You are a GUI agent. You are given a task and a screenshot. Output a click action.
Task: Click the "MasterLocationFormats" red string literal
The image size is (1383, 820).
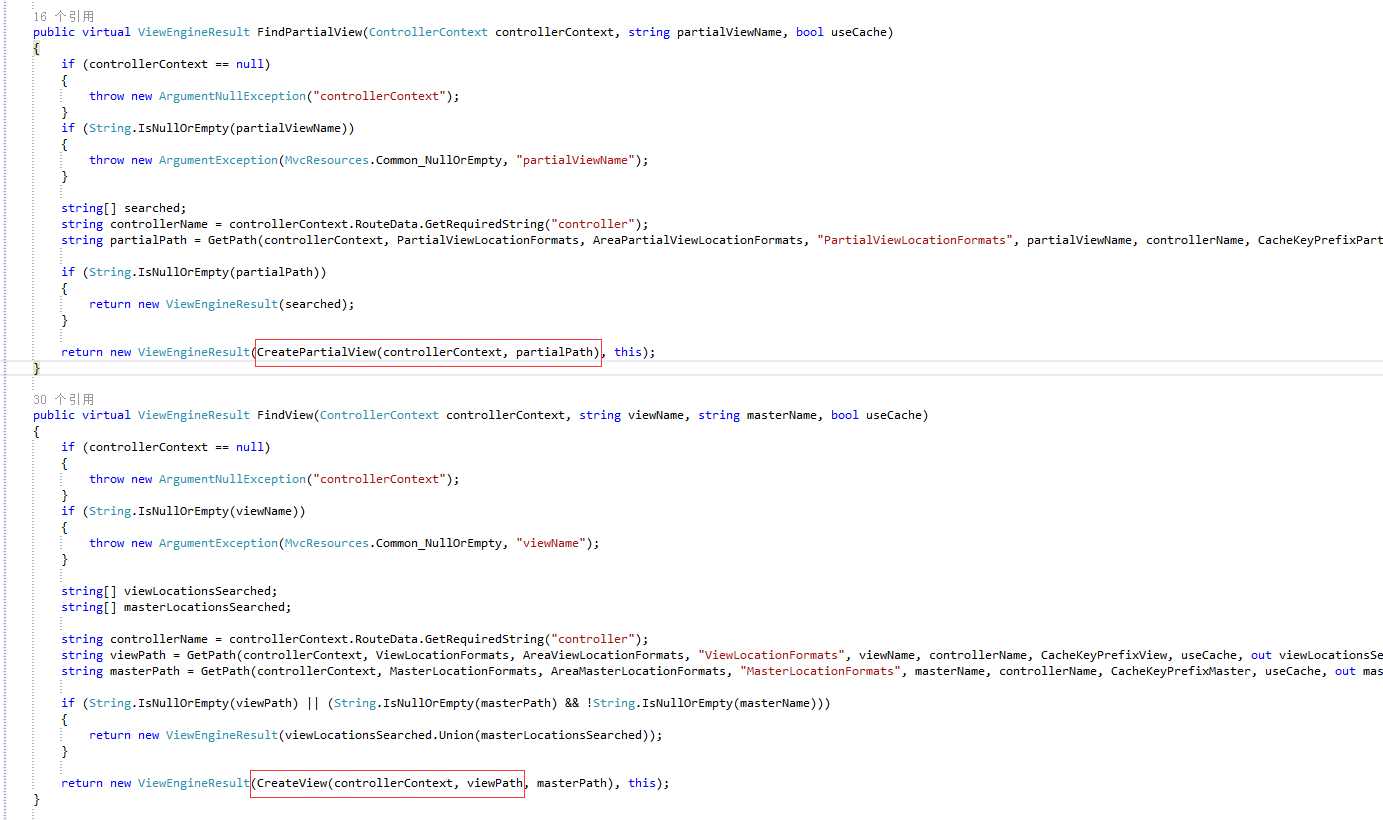[821, 671]
